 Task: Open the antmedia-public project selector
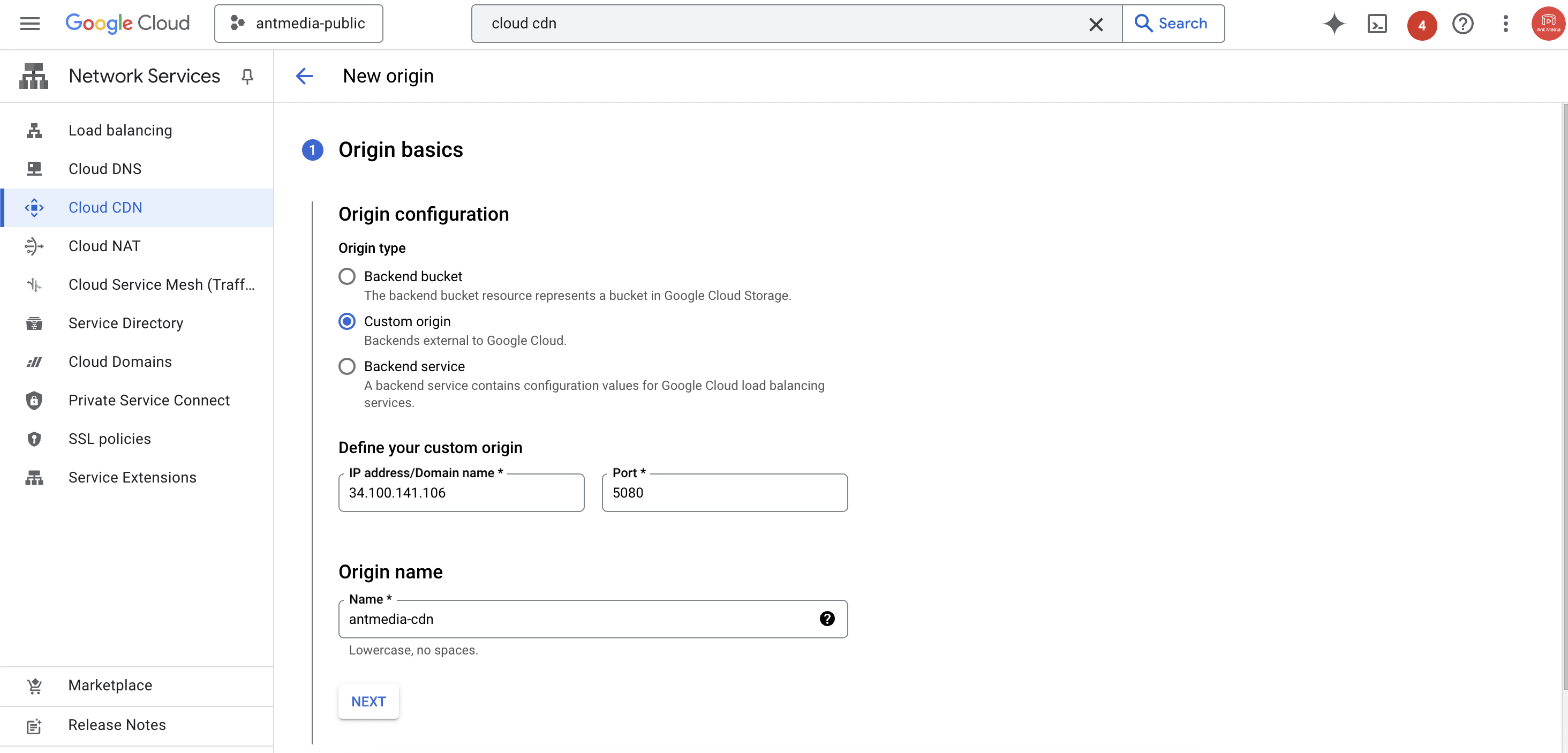298,24
